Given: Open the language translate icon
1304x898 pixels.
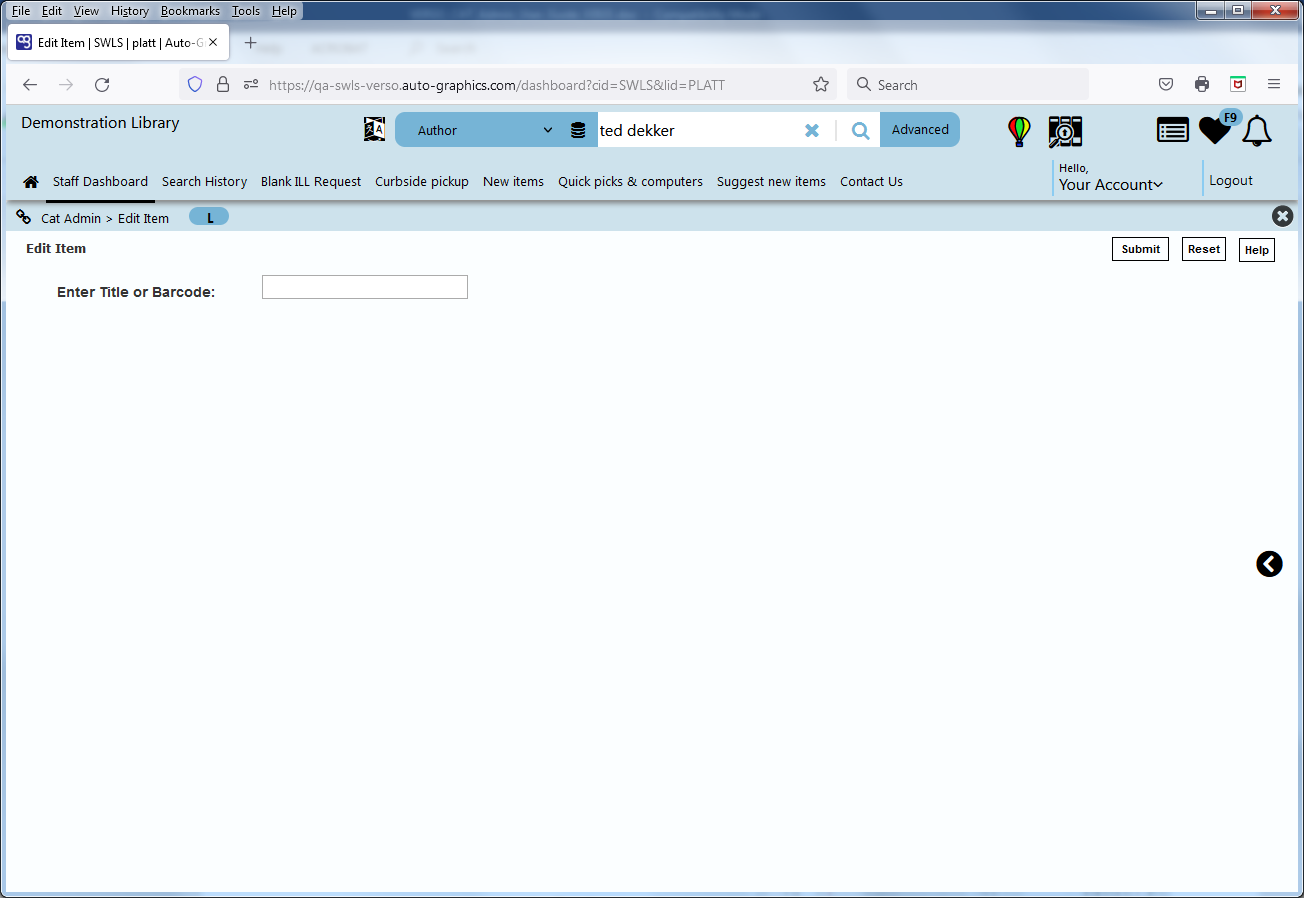Looking at the screenshot, I should (x=374, y=129).
